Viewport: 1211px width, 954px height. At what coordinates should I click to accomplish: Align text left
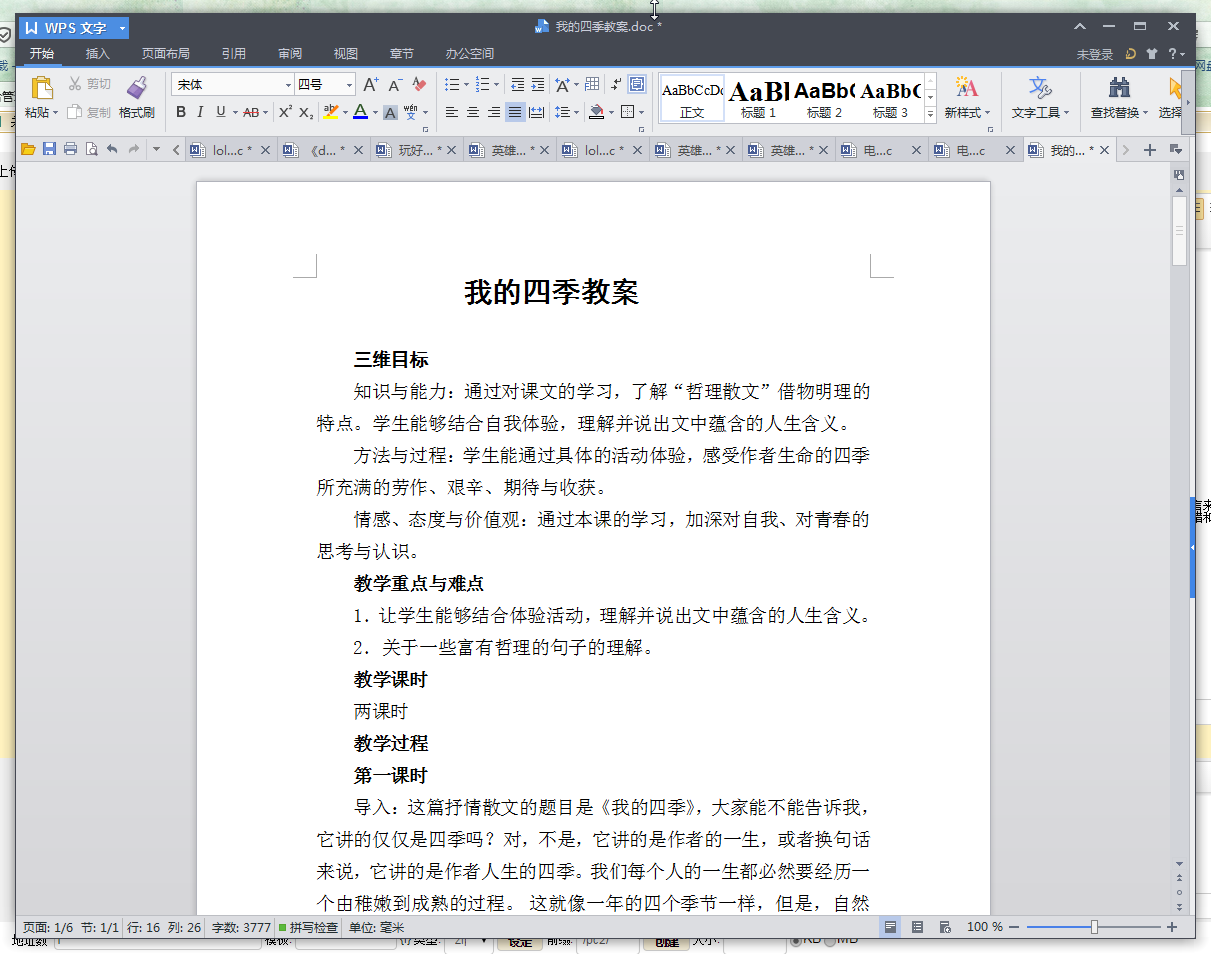coord(452,112)
